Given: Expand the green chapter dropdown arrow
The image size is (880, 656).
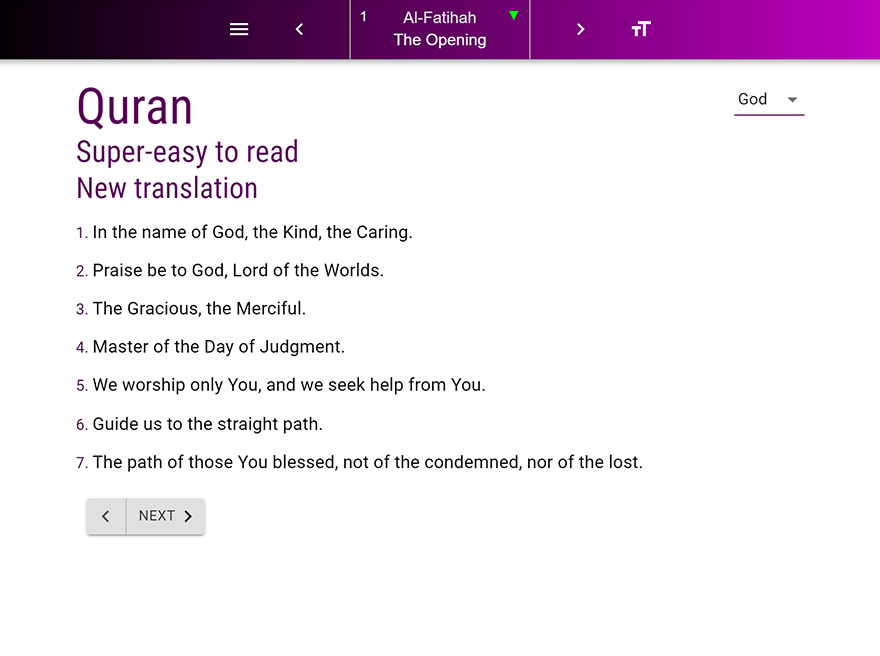Looking at the screenshot, I should click(x=514, y=16).
